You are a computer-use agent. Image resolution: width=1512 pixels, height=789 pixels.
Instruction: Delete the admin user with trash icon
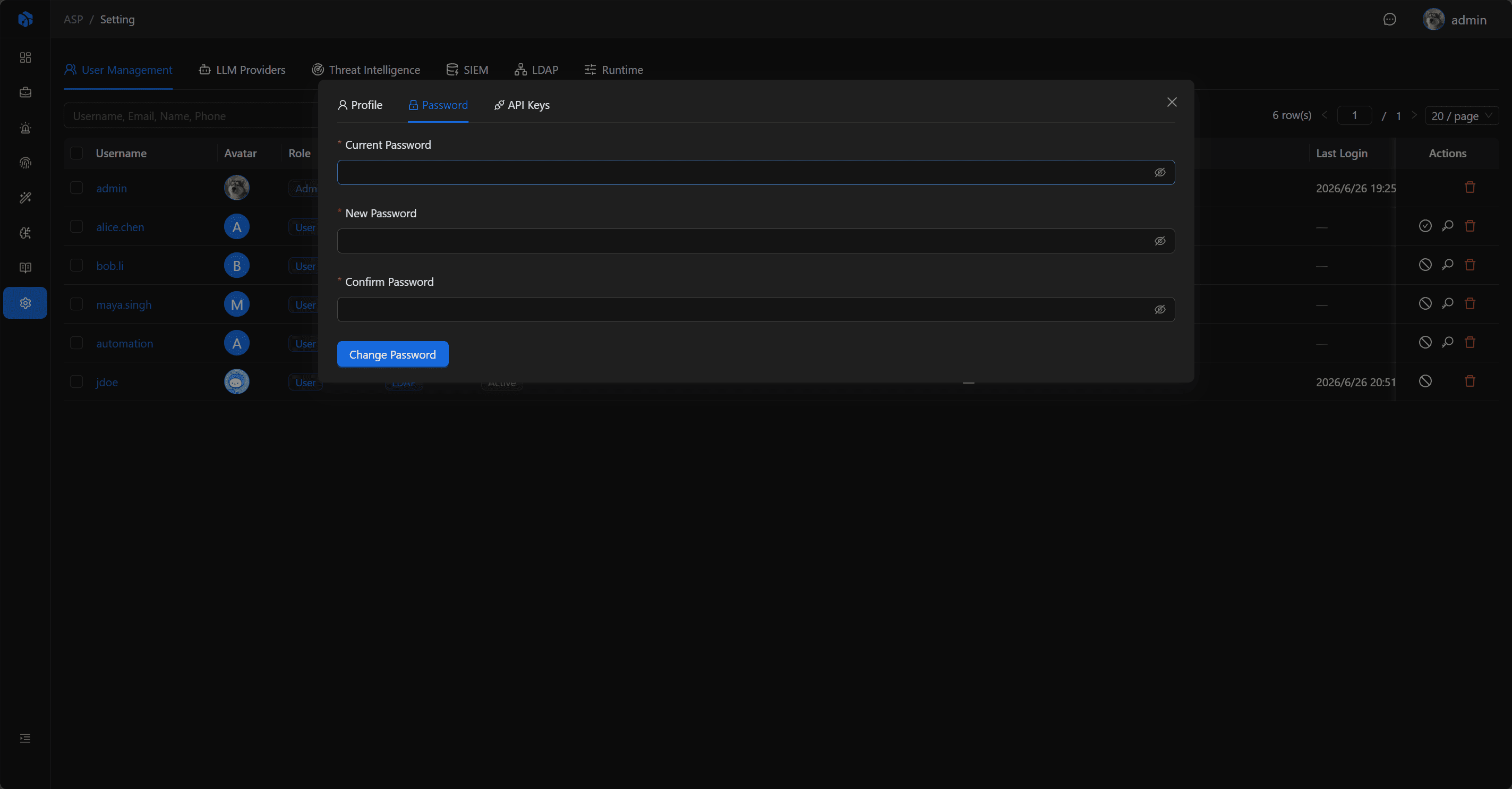point(1470,187)
